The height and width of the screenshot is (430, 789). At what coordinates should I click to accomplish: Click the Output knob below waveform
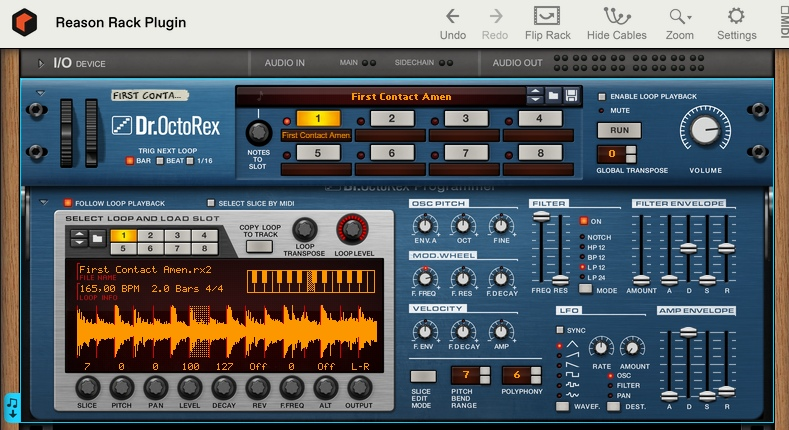359,388
